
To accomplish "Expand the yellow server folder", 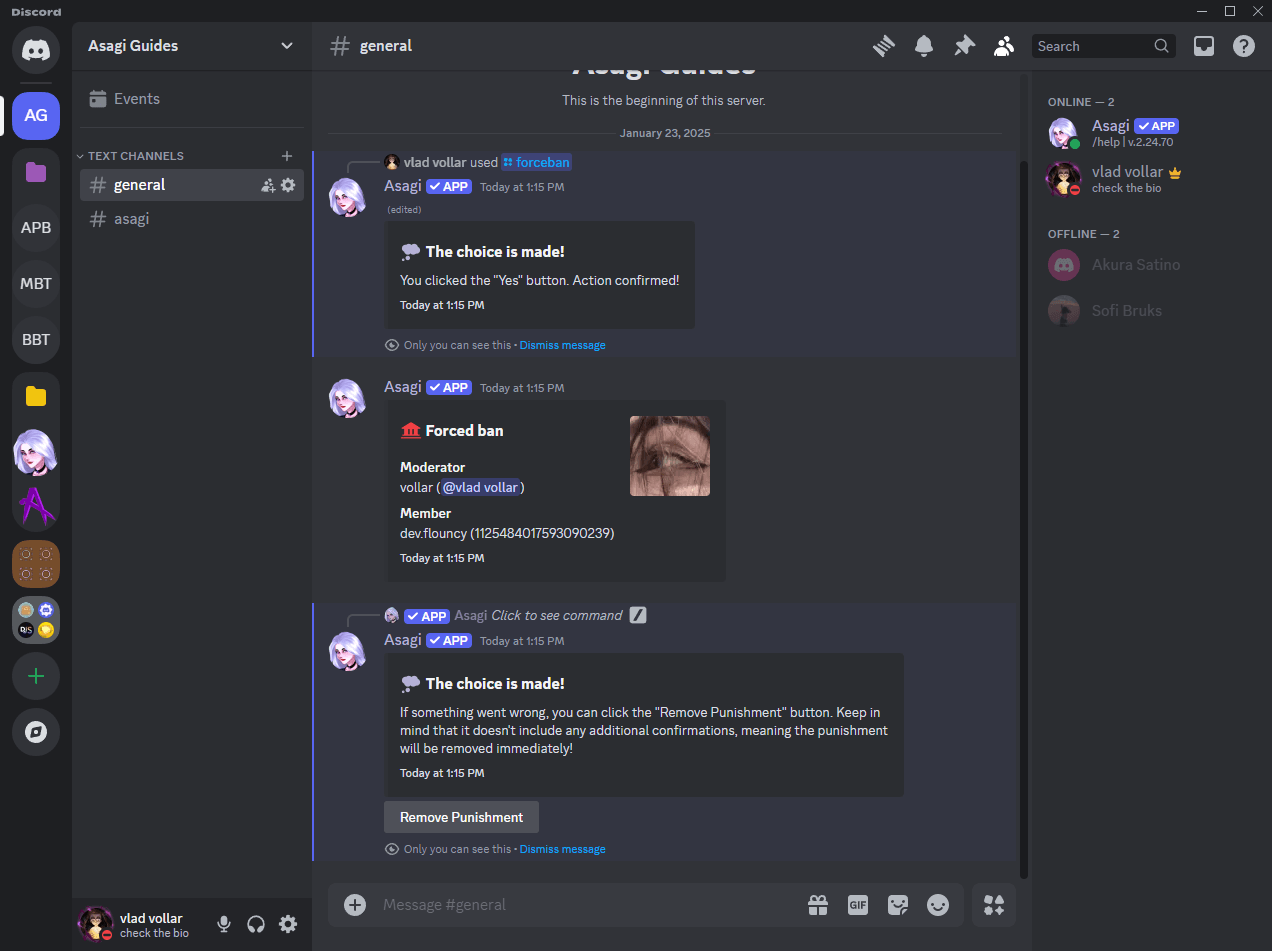I will point(36,396).
